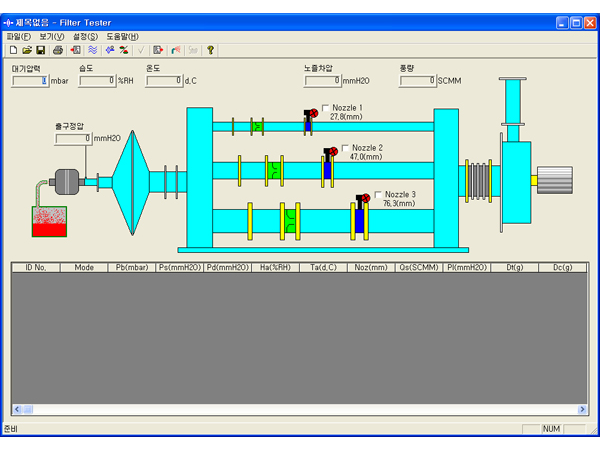600x450 pixels.
Task: Toggle the Nozzle 3 checkbox
Action: [378, 194]
